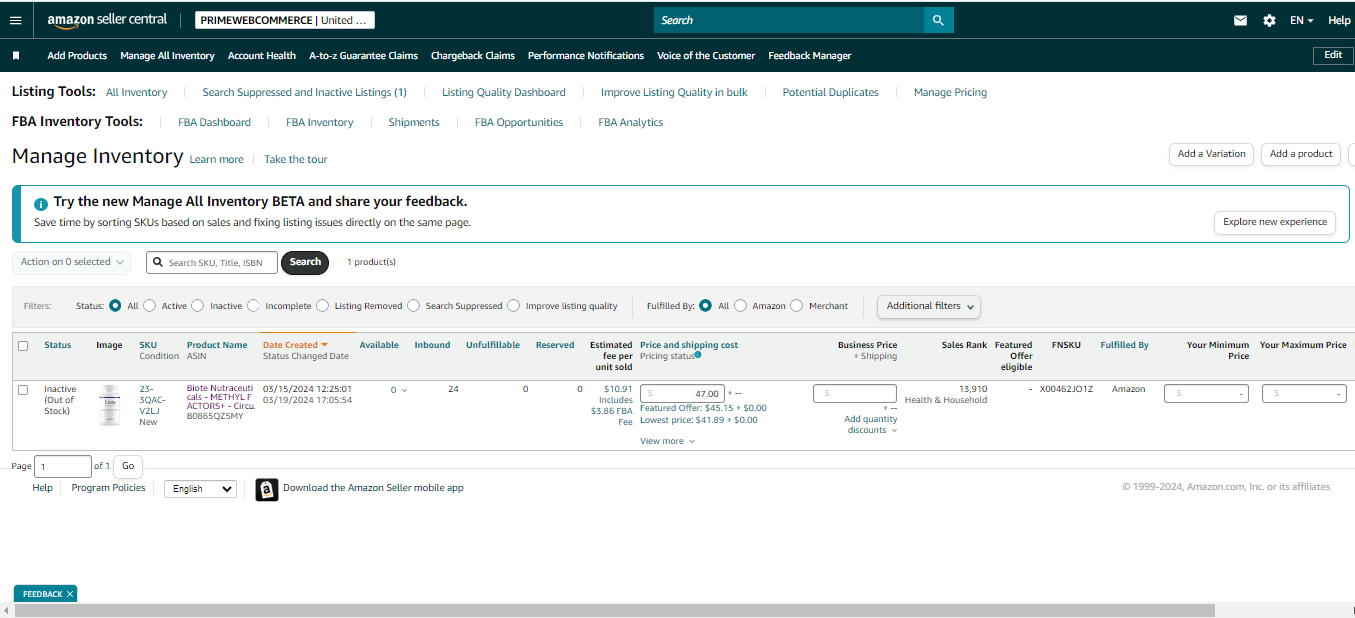Click the Edit button in nav bar
Image resolution: width=1355 pixels, height=618 pixels.
(1333, 55)
